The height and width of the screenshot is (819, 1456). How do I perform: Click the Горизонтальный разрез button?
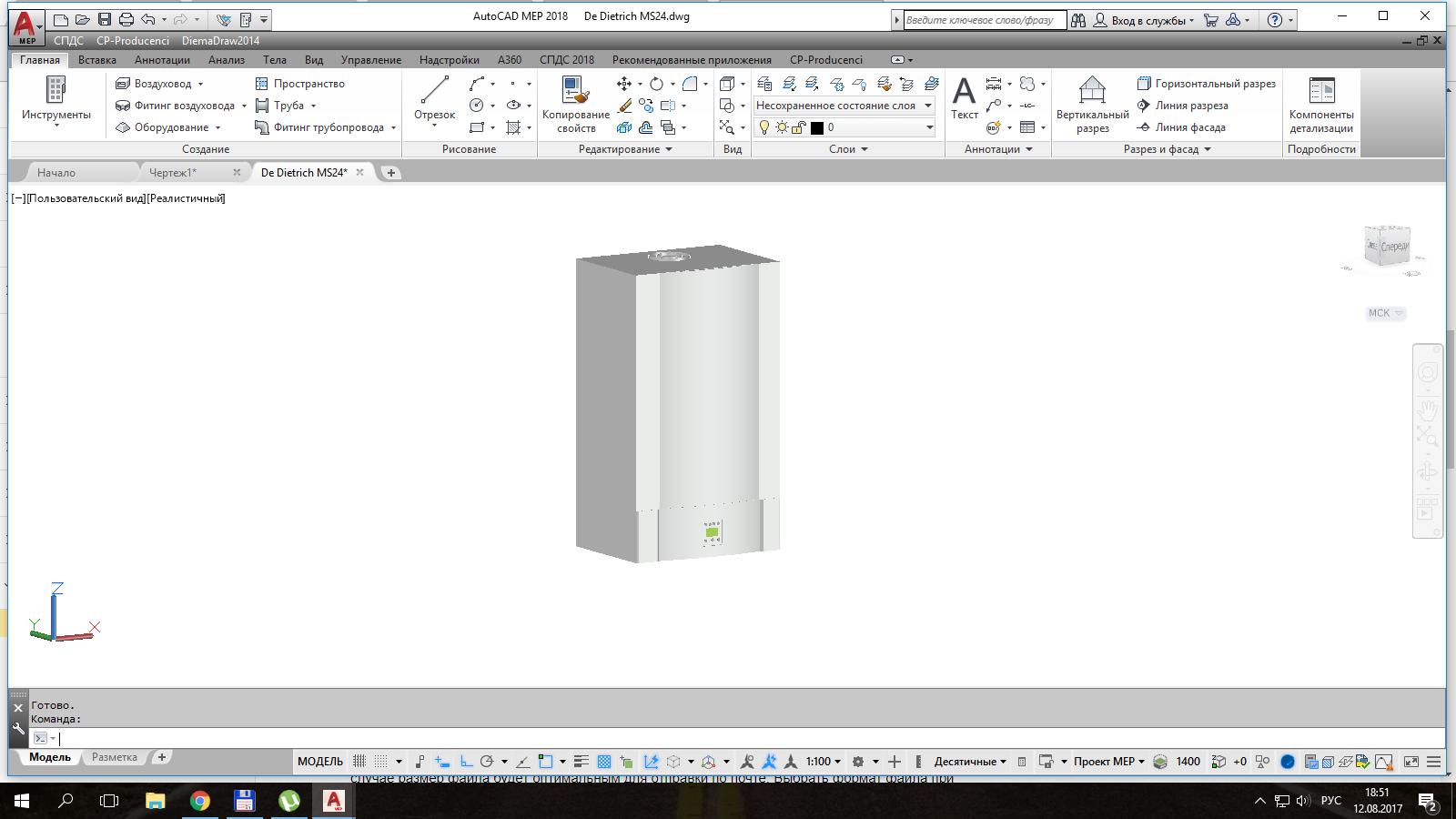1206,84
